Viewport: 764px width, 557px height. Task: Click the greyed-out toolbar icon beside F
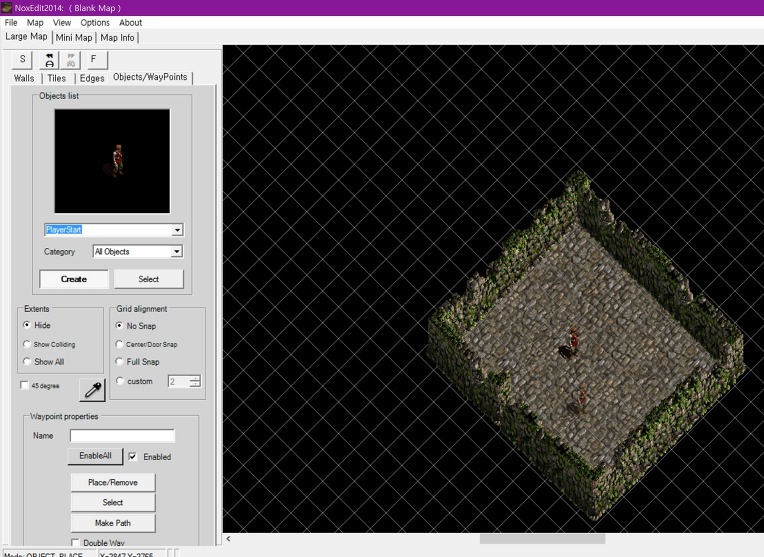click(70, 60)
